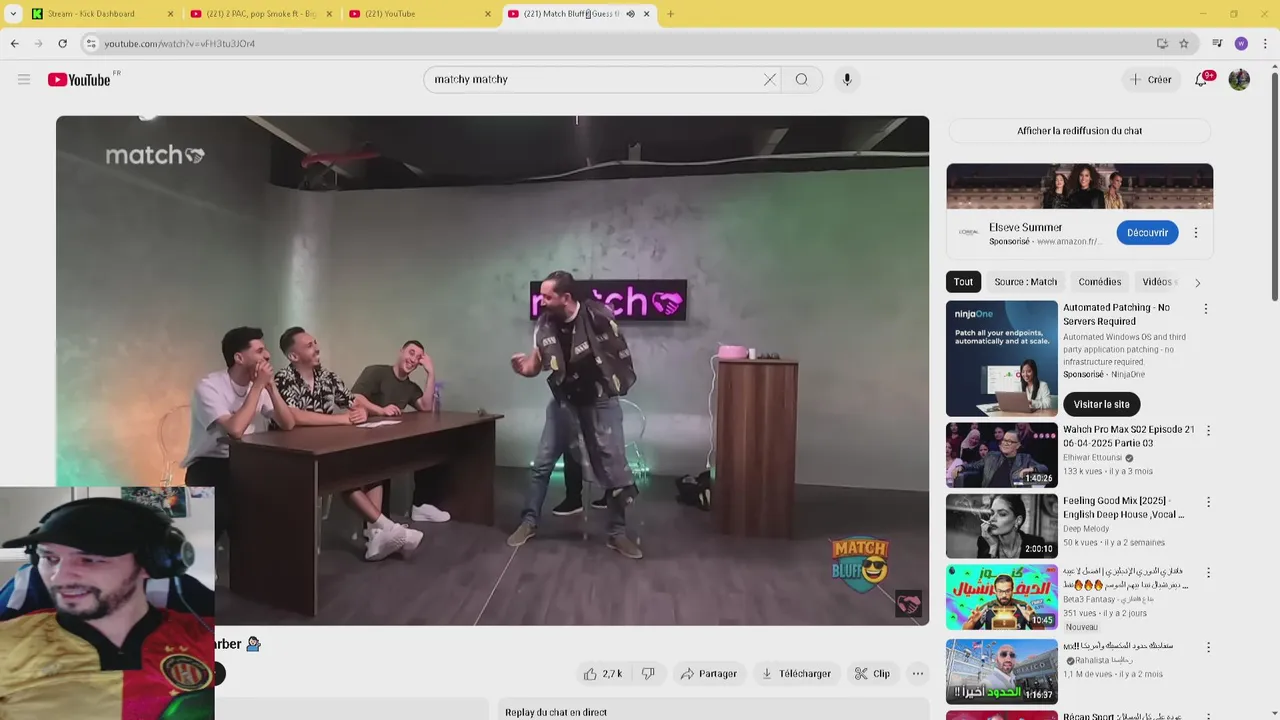
Task: Open the 10:45 Beta3 Fantasy thumbnail
Action: 1001,597
